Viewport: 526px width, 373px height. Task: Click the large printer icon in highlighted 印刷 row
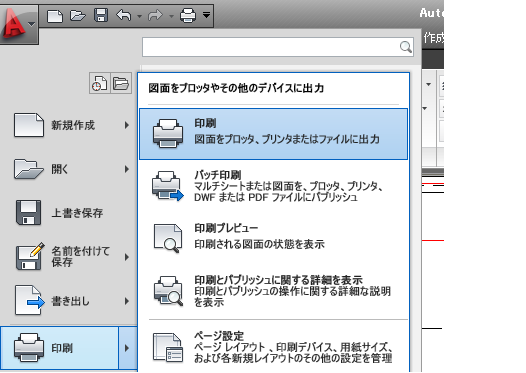[x=168, y=134]
